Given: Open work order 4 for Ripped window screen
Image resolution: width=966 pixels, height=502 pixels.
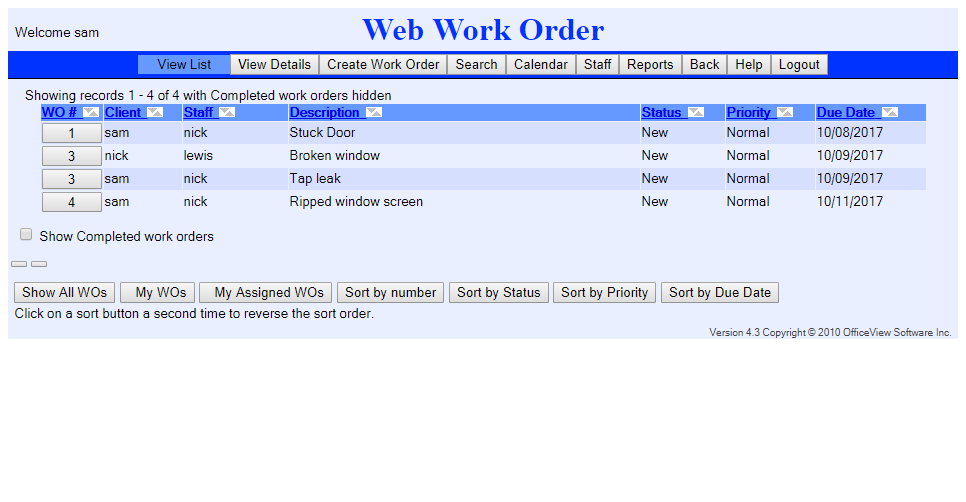Looking at the screenshot, I should [x=71, y=202].
